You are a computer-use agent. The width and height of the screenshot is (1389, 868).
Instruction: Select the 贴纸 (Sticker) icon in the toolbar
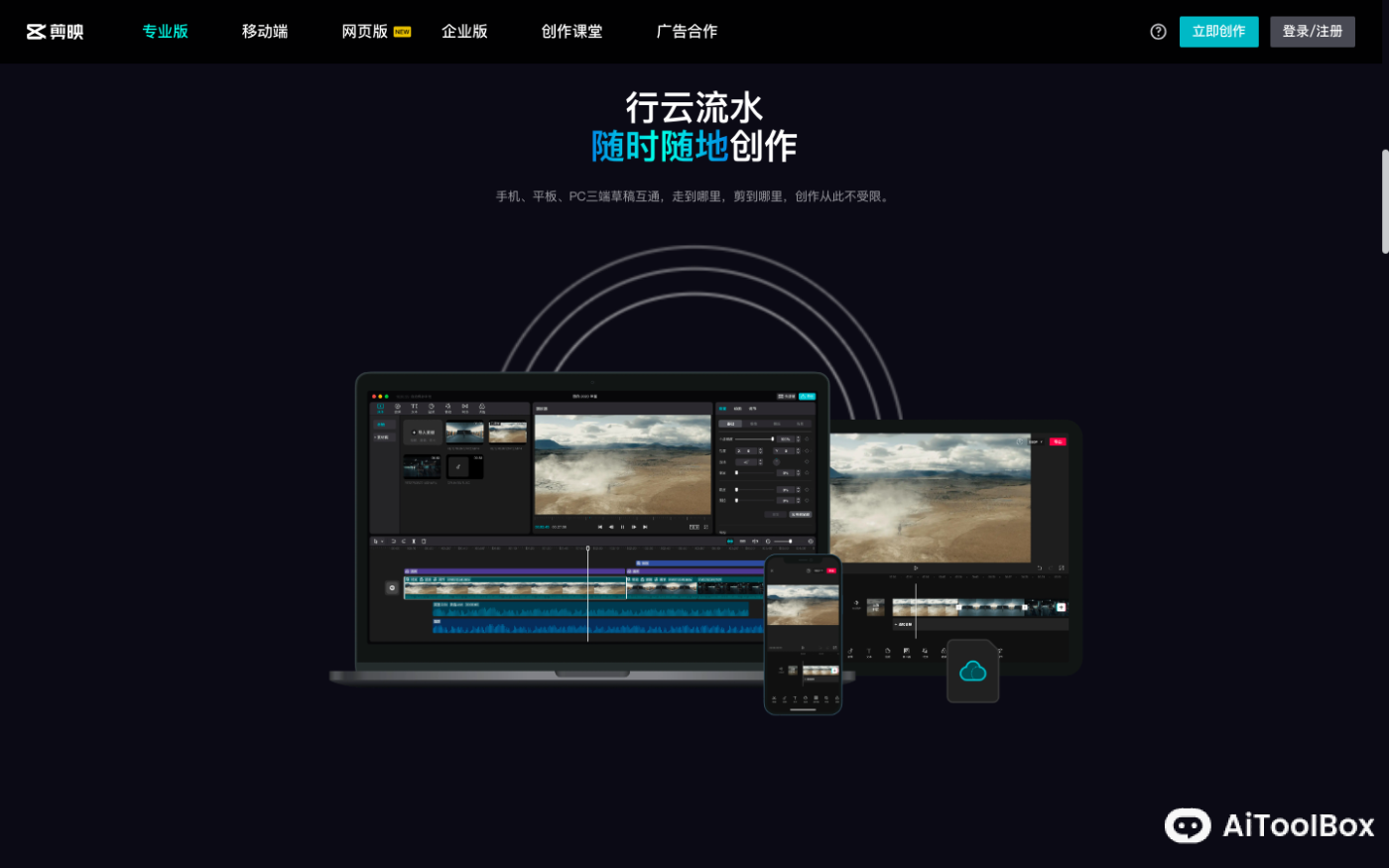point(432,406)
